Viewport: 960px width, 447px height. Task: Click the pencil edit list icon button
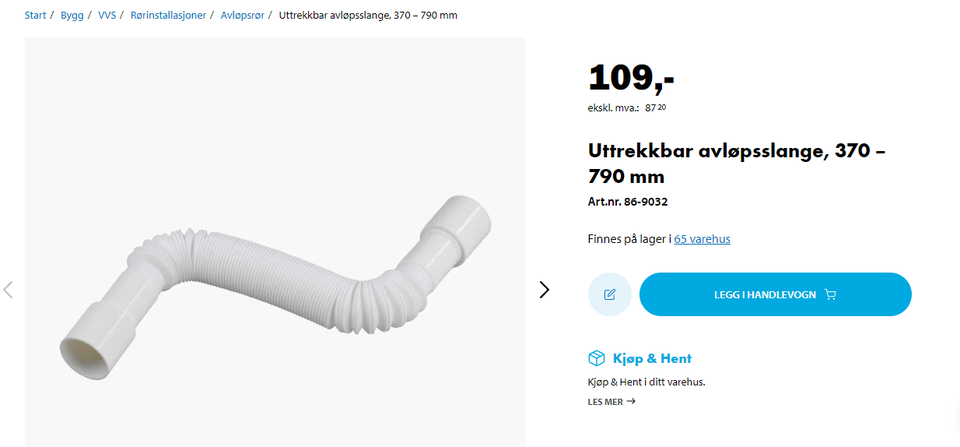tap(609, 295)
